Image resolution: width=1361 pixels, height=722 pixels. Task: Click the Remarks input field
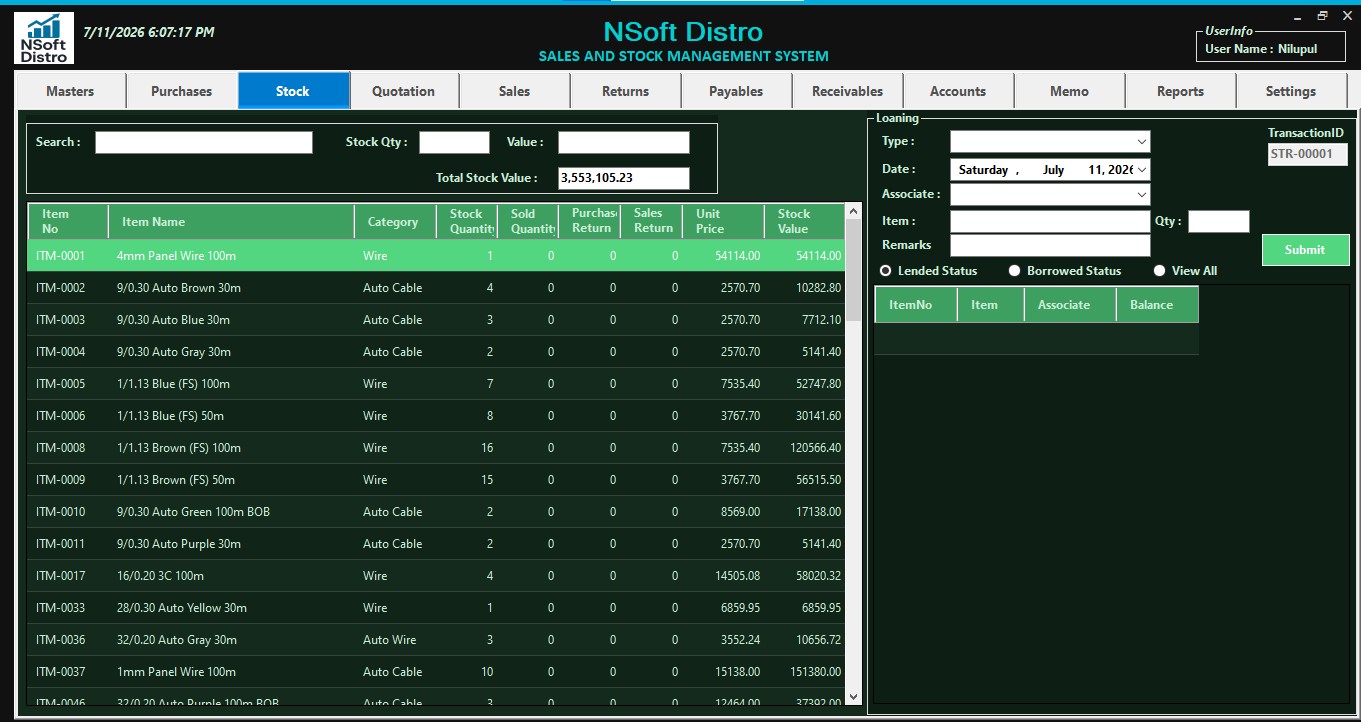coord(1050,245)
